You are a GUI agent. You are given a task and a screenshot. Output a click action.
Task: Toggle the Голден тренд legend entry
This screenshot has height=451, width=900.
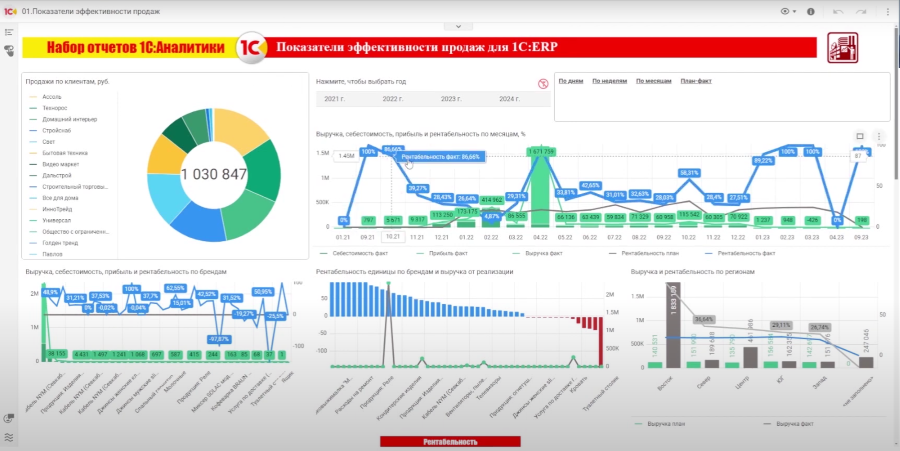pyautogui.click(x=53, y=243)
